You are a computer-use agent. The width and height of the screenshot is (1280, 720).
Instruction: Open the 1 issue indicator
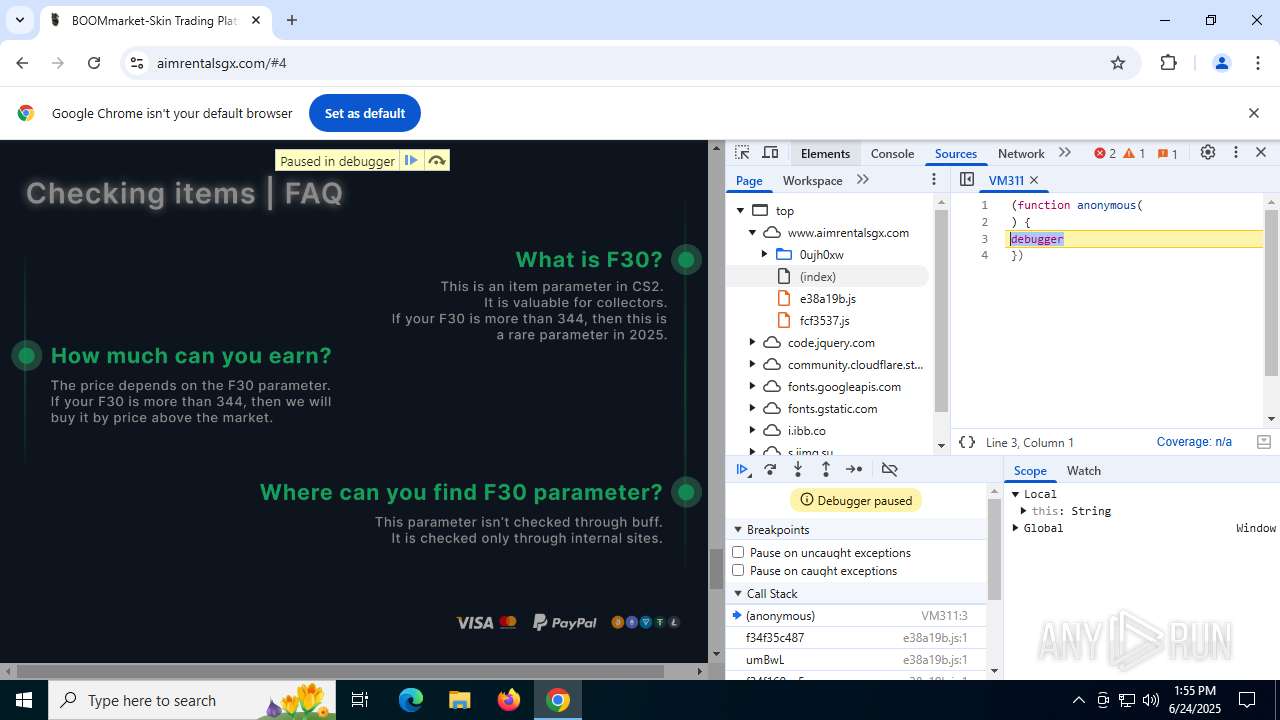[x=1168, y=153]
